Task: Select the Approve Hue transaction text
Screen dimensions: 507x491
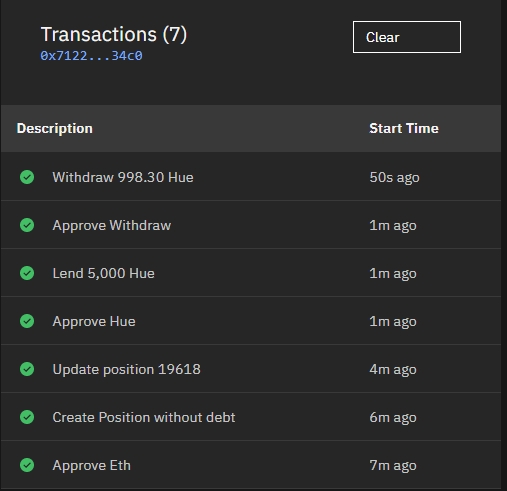Action: tap(94, 321)
